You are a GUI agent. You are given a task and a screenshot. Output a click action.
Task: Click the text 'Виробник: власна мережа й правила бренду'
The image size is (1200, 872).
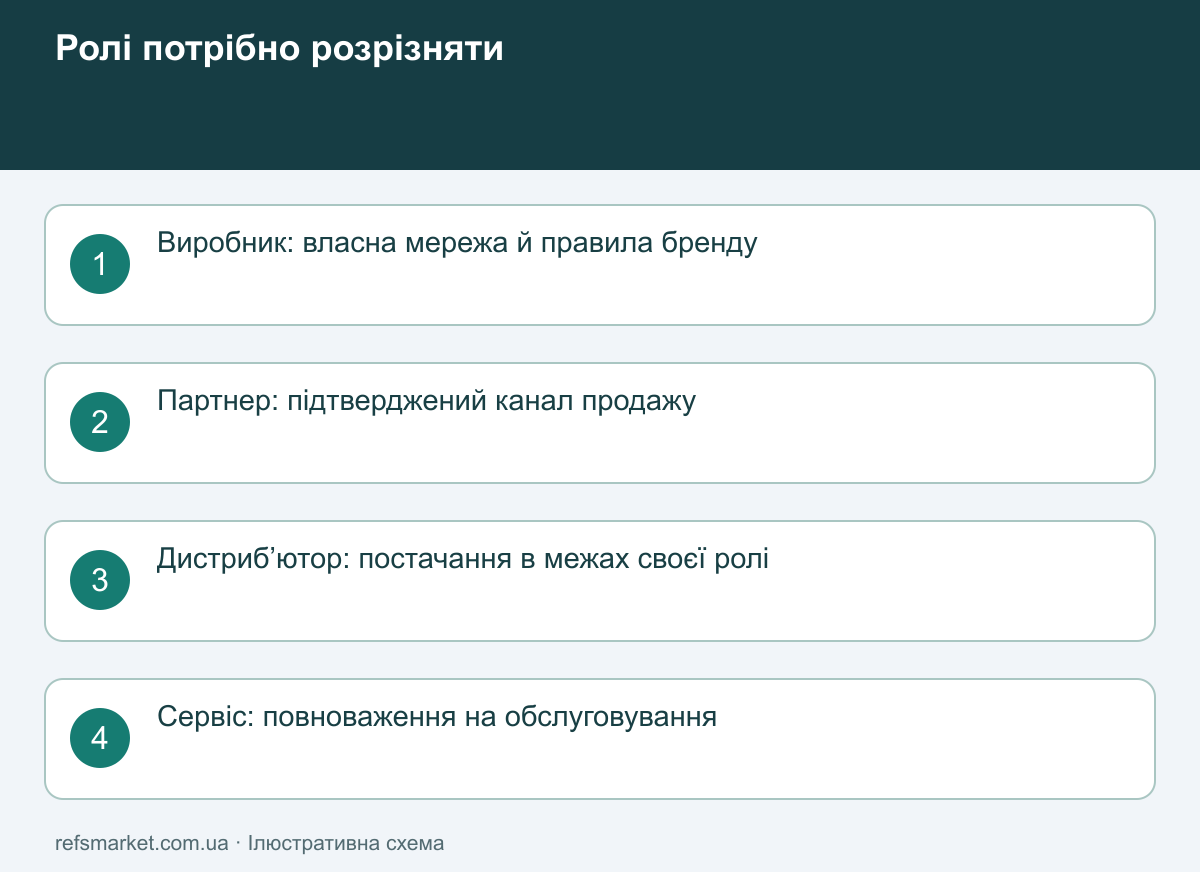pyautogui.click(x=457, y=243)
